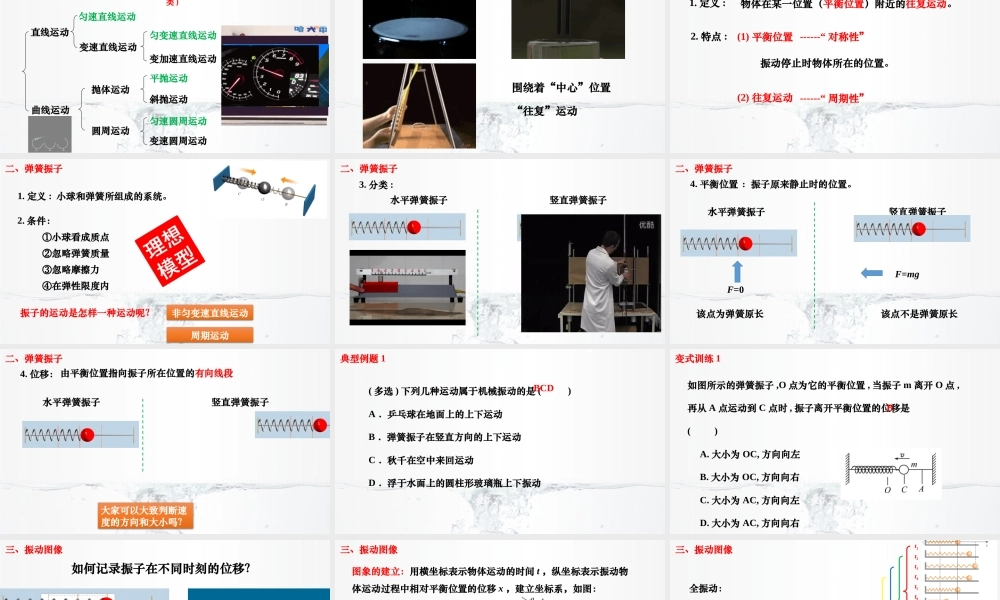Open the 变式训练 1 slide thumbnail
The image size is (1000, 600).
point(834,441)
